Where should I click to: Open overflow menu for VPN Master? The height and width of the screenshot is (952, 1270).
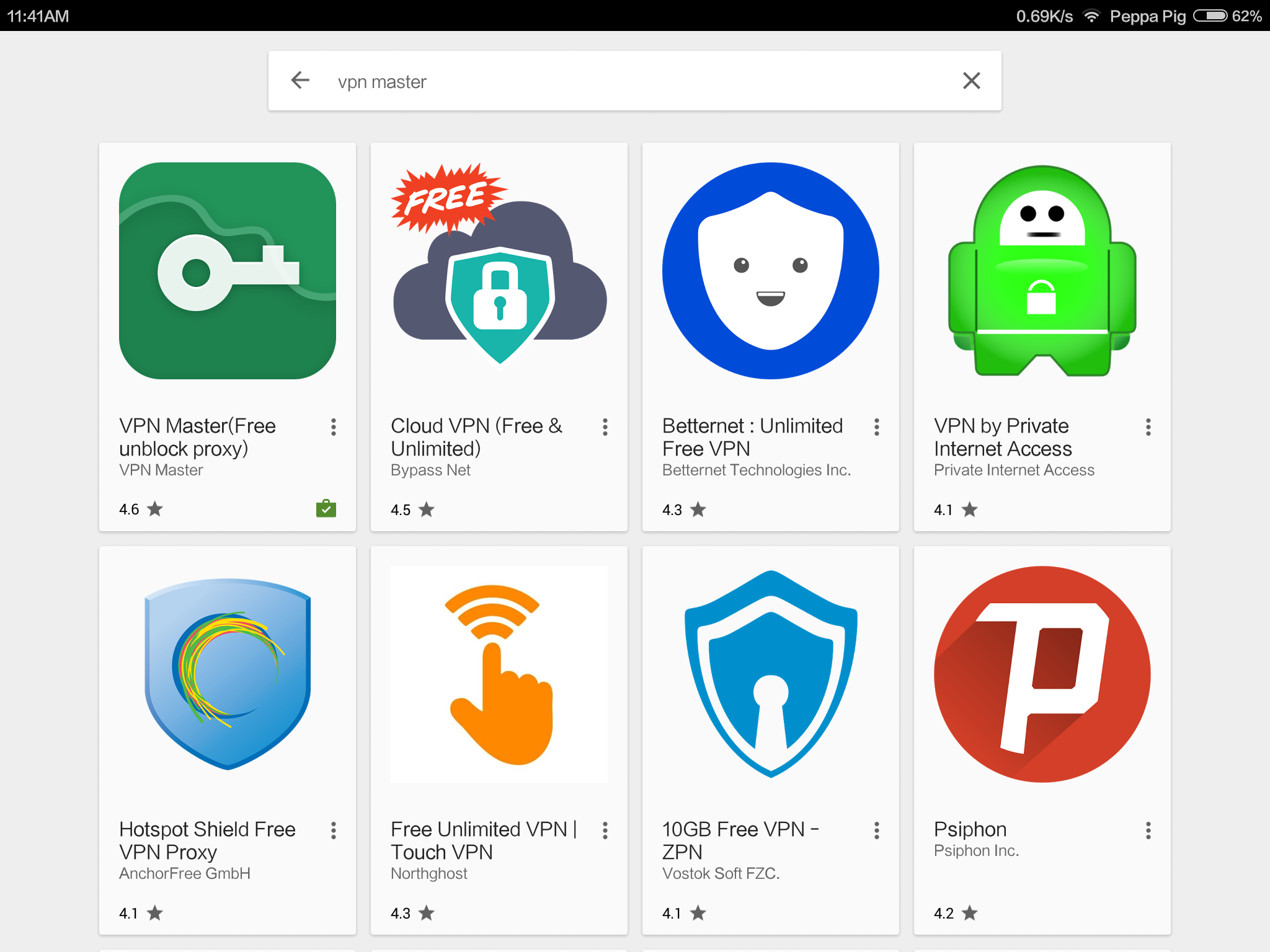pos(334,427)
